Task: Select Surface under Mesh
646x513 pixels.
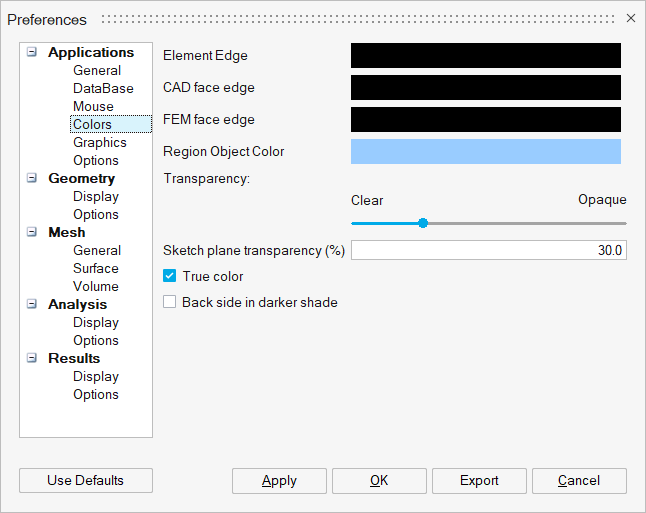Action: [x=96, y=269]
